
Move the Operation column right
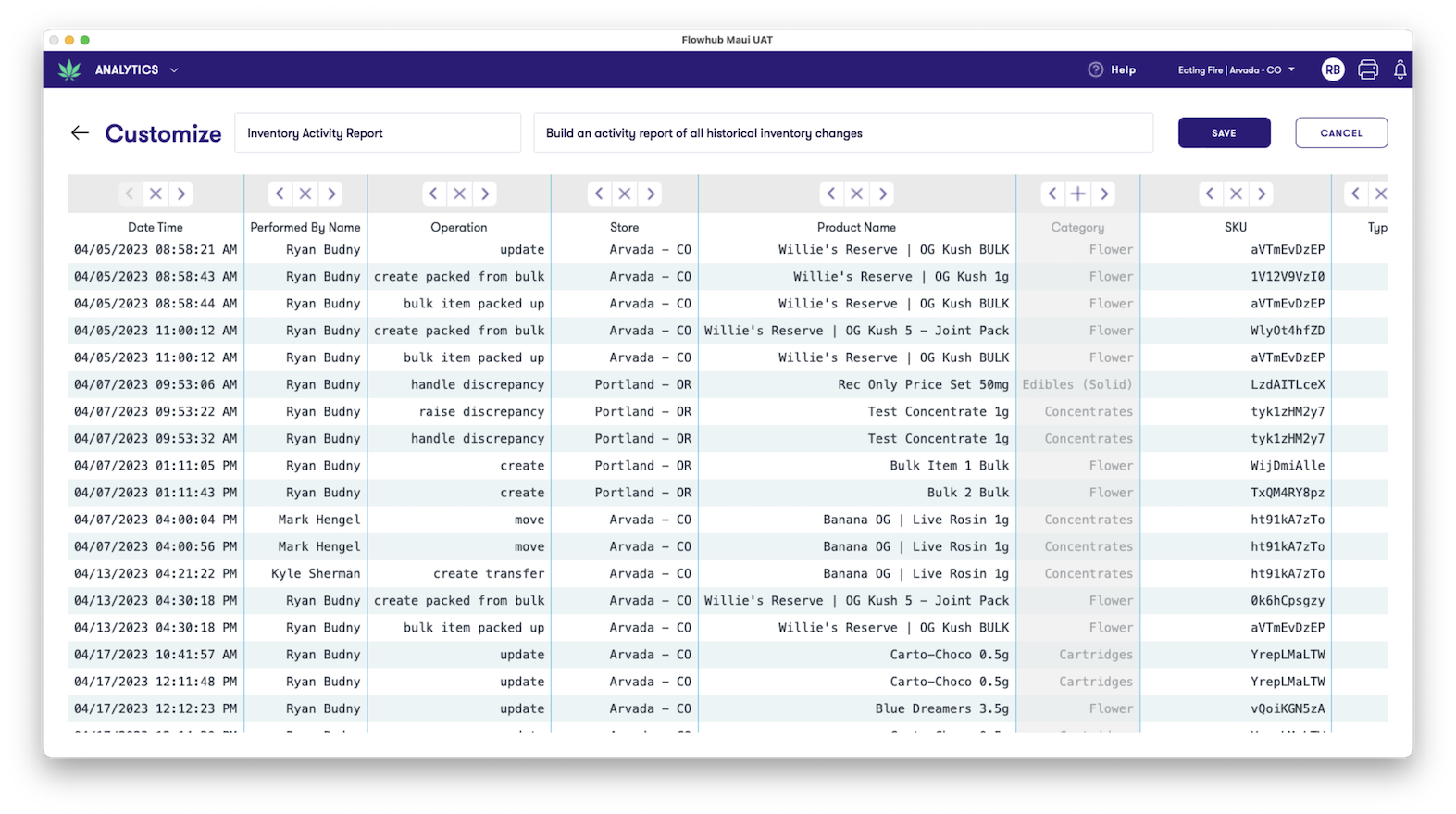485,194
